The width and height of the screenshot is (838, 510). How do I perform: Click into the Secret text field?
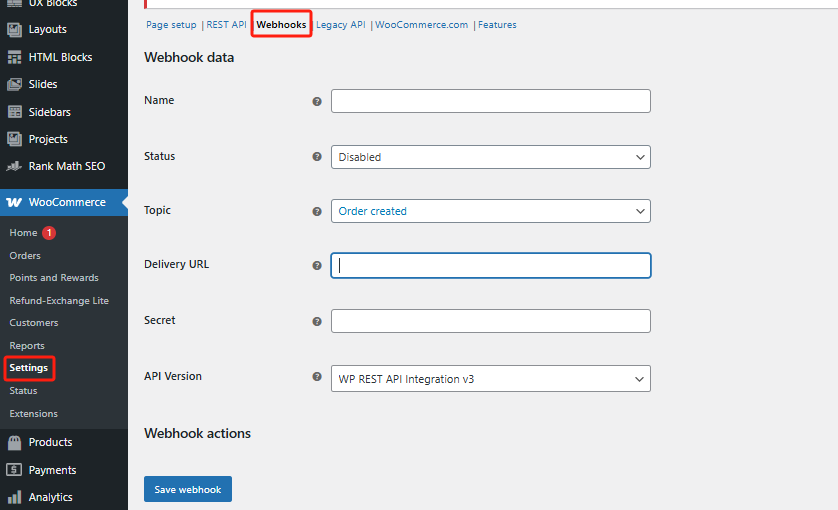coord(490,321)
